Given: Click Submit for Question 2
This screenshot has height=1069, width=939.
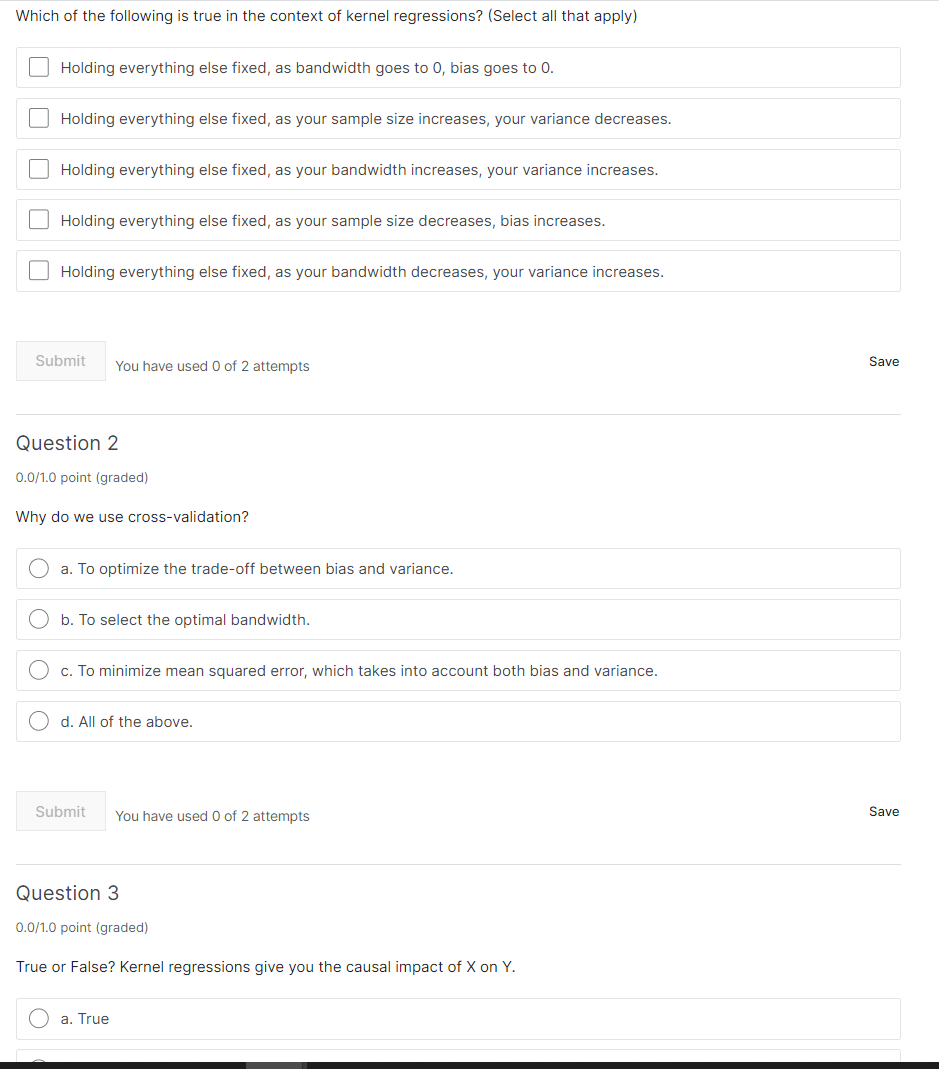Looking at the screenshot, I should 60,810.
